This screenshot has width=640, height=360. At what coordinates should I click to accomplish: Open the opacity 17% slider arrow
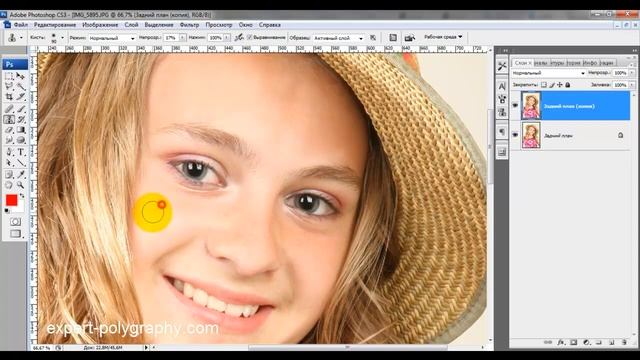click(x=182, y=38)
